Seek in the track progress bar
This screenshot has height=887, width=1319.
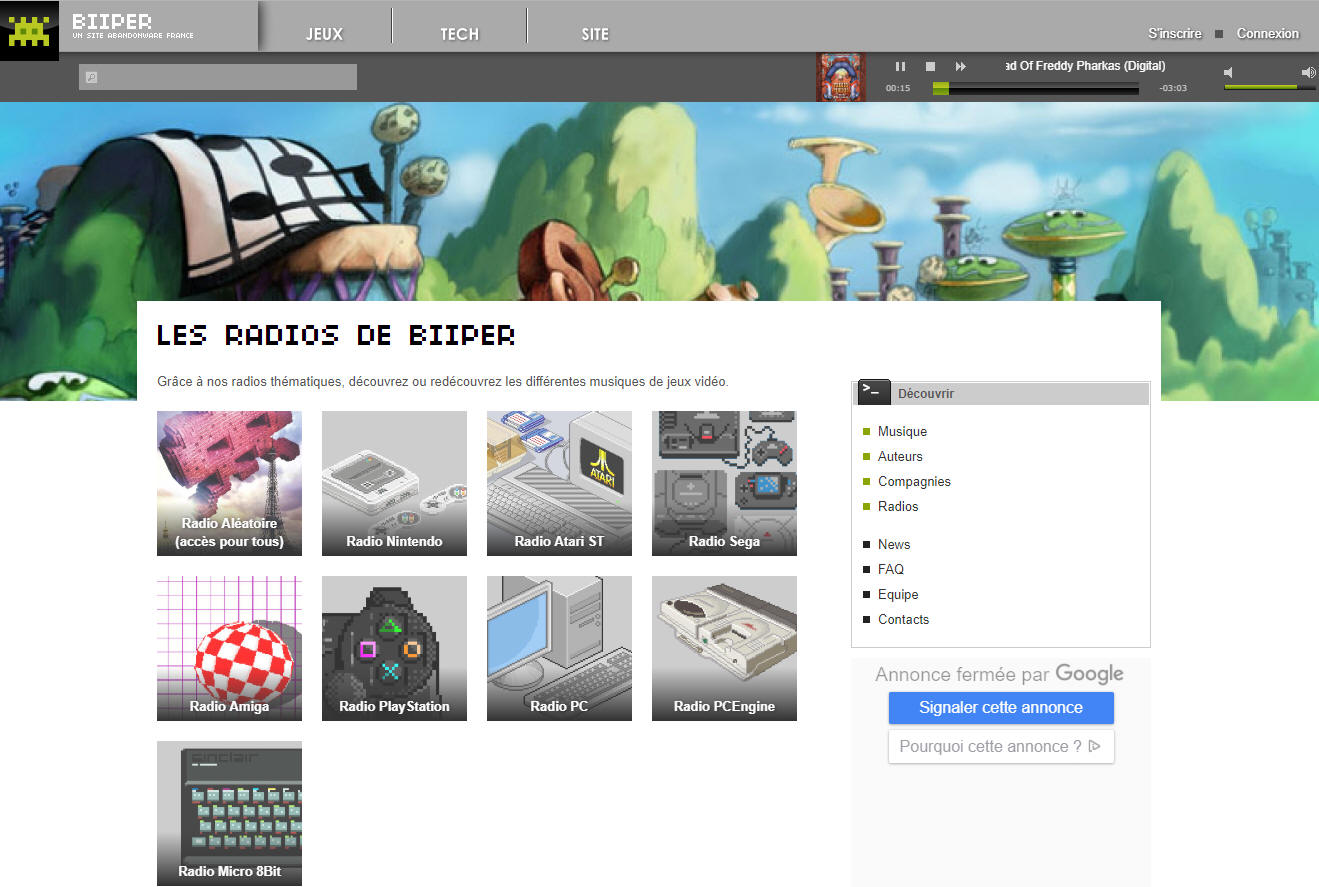pos(1036,88)
